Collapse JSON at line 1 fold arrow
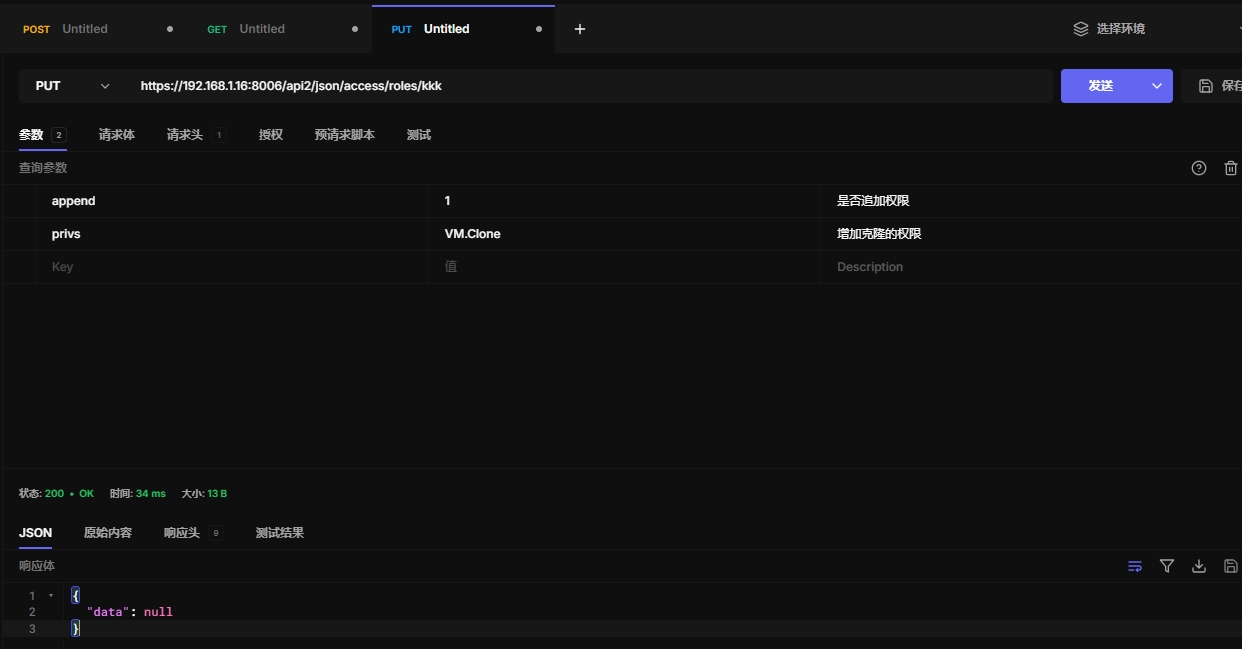 pos(51,596)
